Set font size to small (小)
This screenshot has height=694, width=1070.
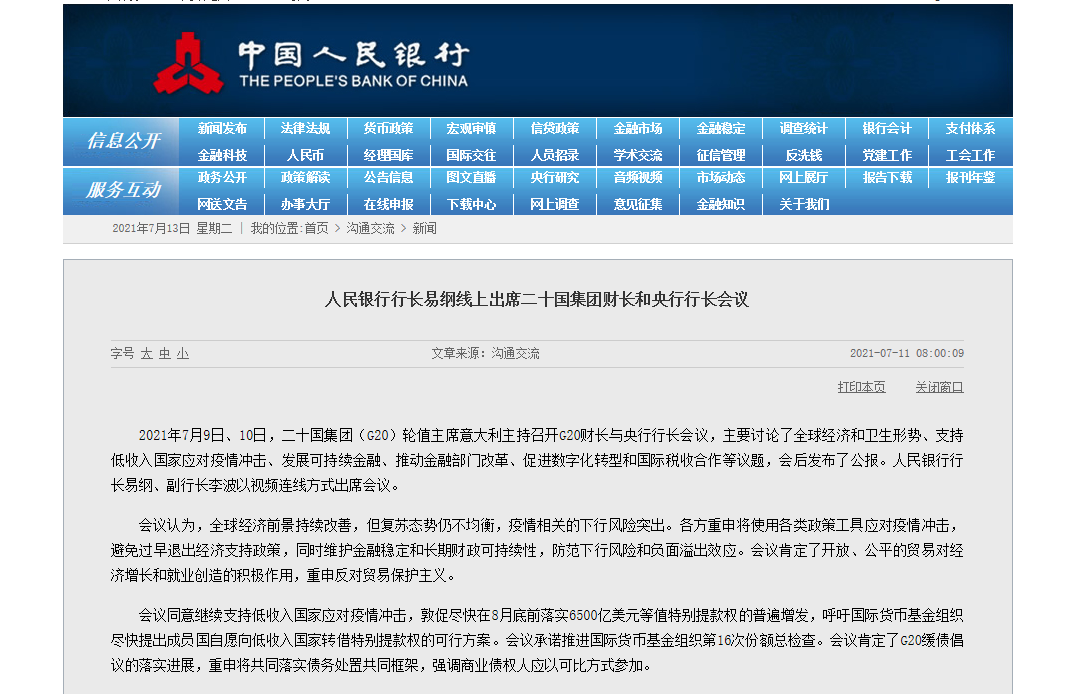pos(182,354)
